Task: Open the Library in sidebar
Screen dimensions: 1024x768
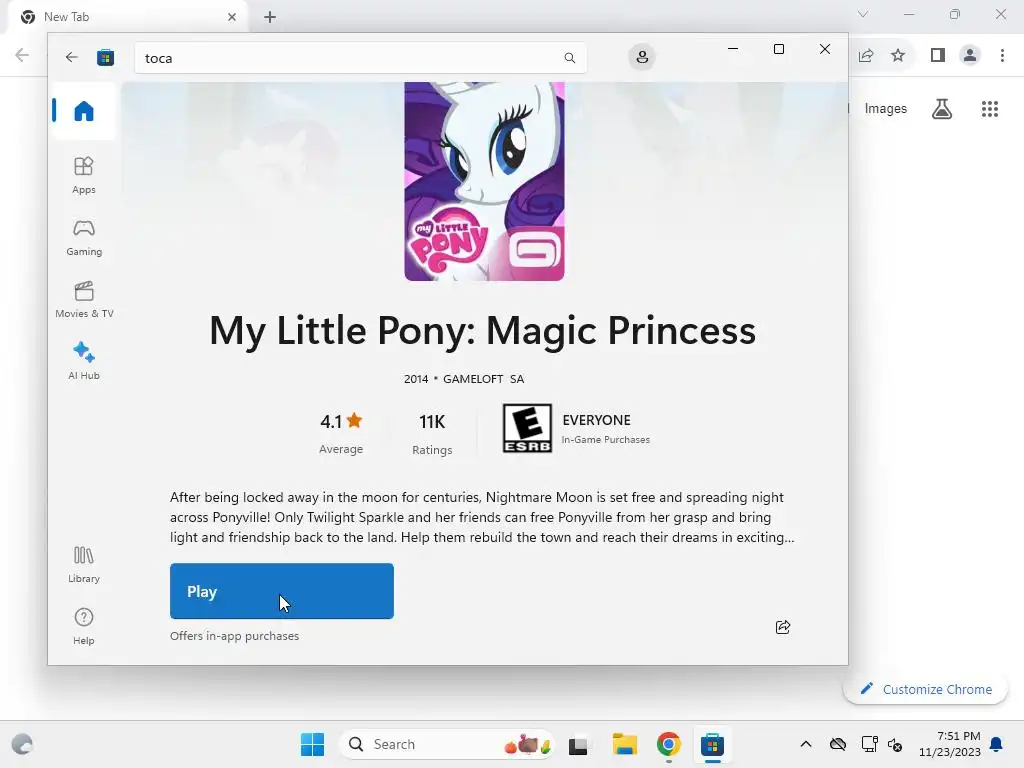Action: pos(84,564)
